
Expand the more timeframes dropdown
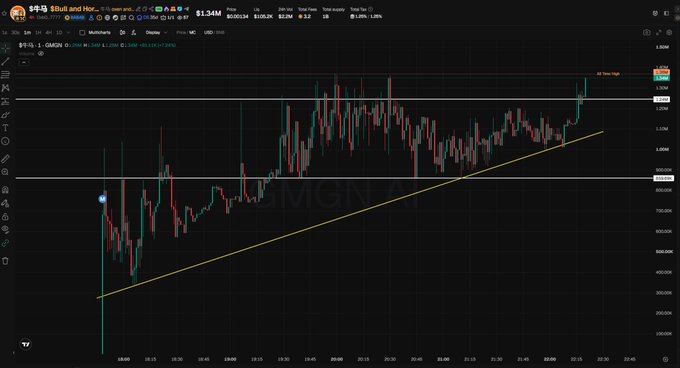point(69,33)
